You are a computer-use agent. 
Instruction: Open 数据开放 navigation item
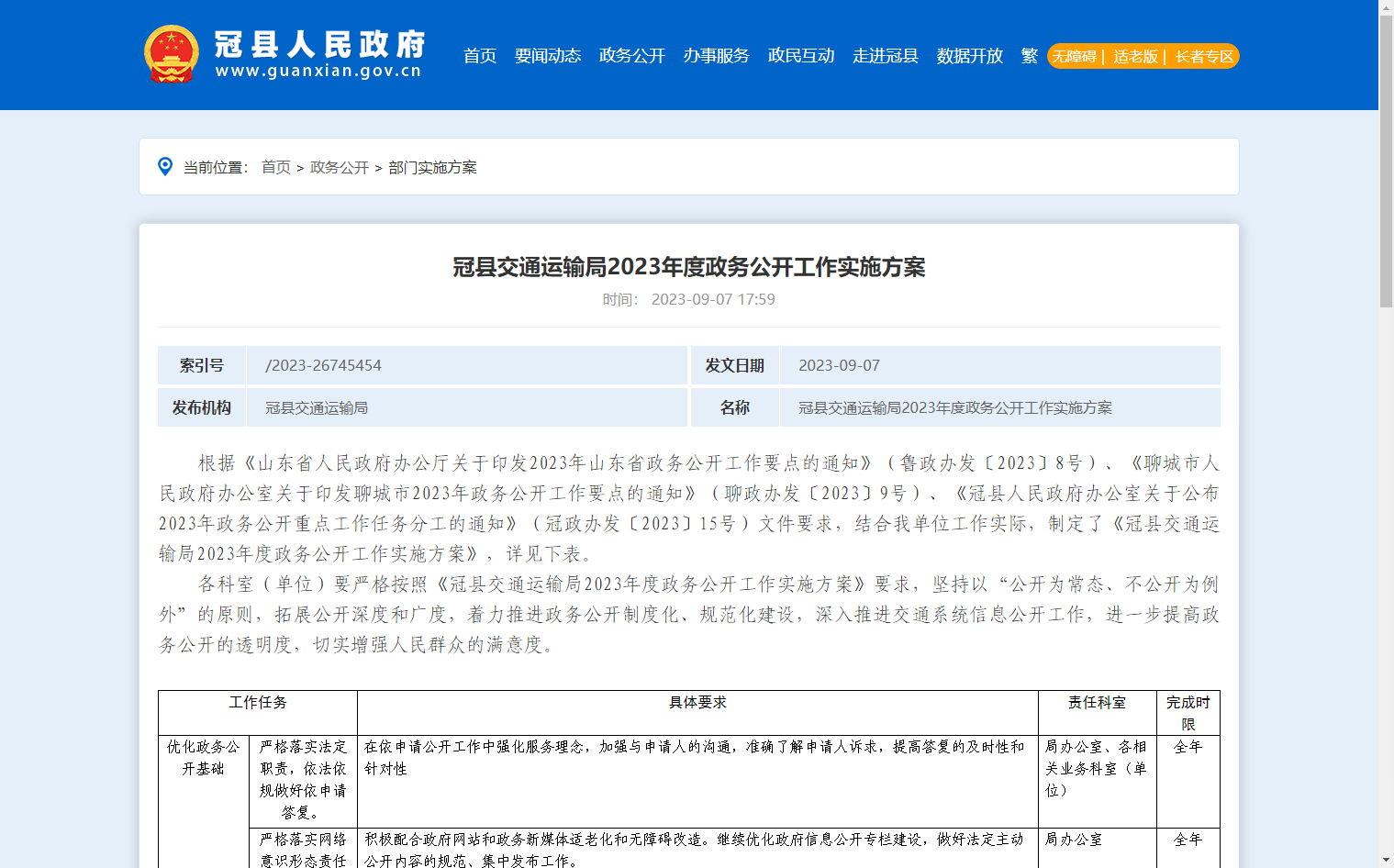(x=970, y=56)
